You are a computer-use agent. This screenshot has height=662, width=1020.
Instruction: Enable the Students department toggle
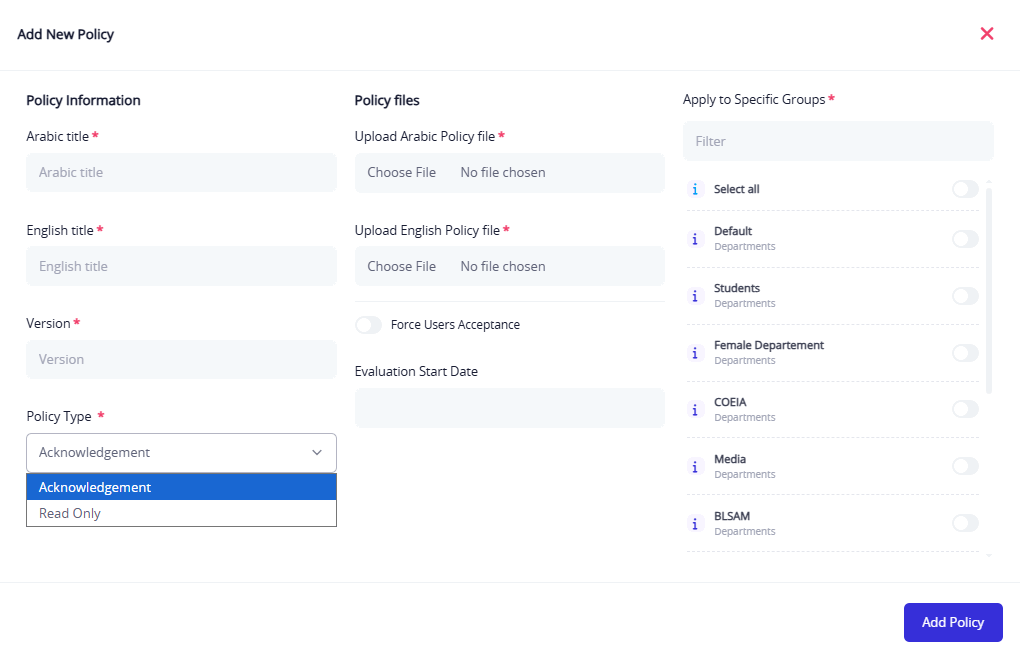pyautogui.click(x=965, y=296)
